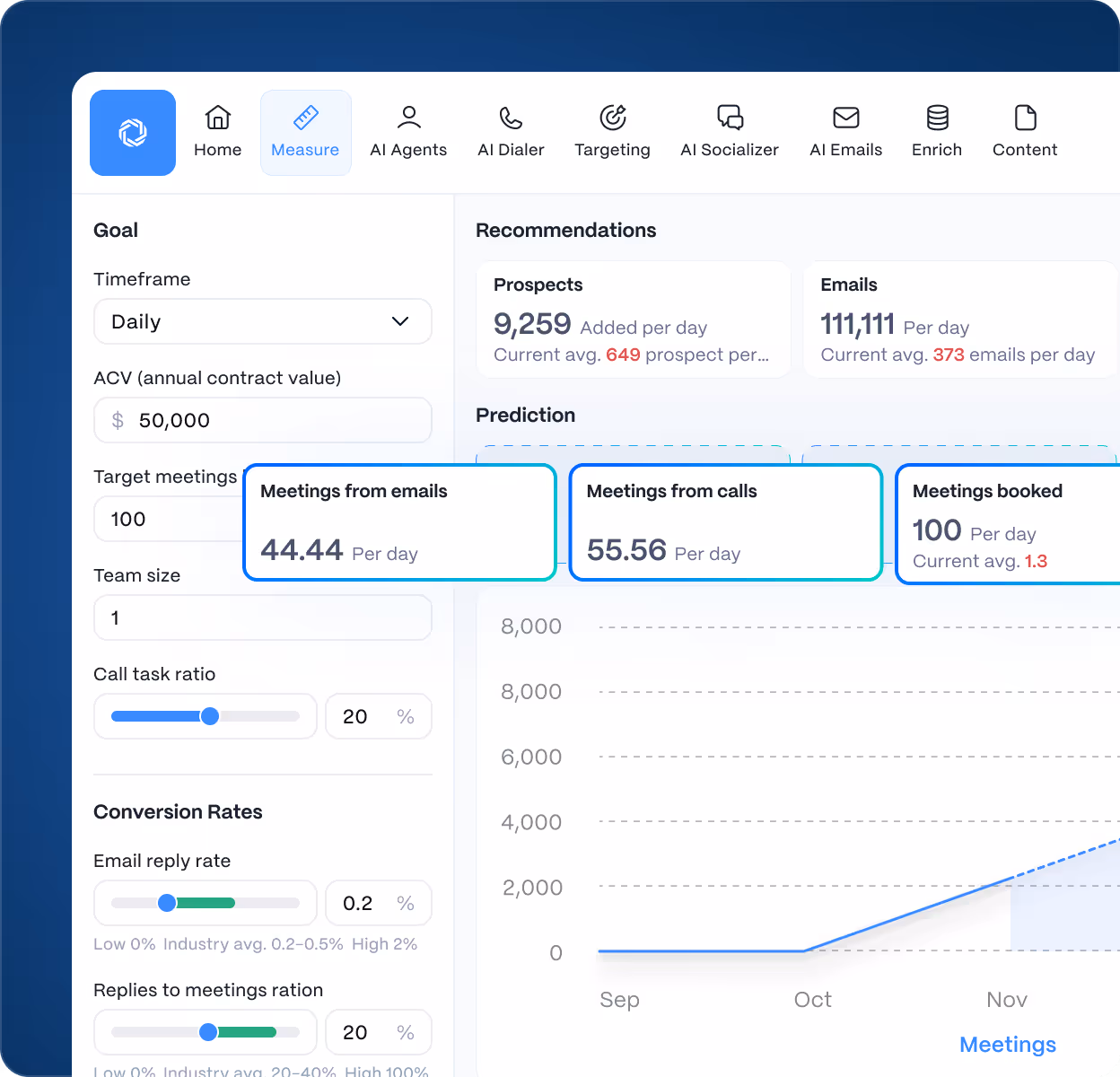Click the Meetings legend link below the chart
This screenshot has width=1120, height=1077.
[1007, 1044]
